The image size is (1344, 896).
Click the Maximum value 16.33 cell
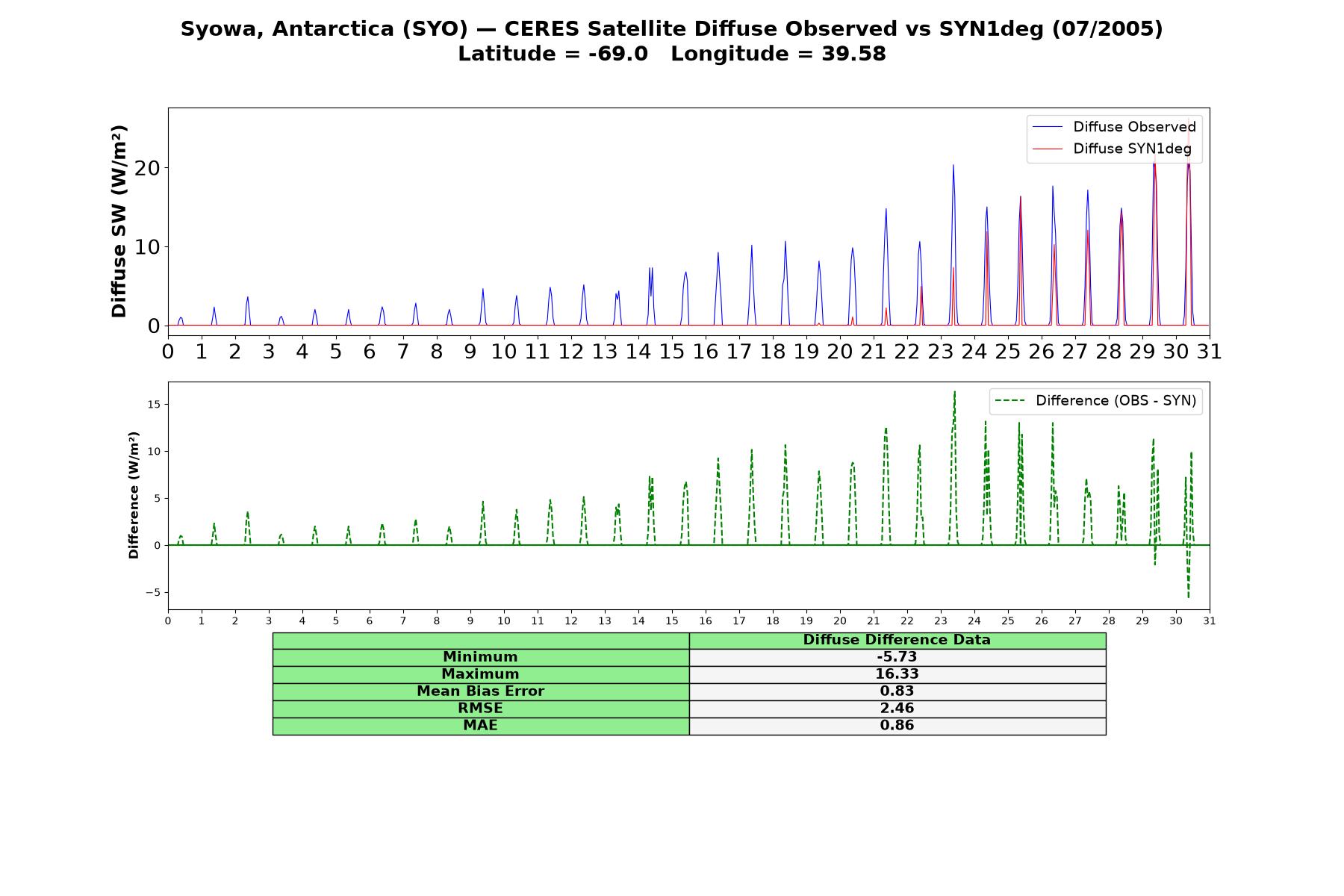(x=897, y=674)
